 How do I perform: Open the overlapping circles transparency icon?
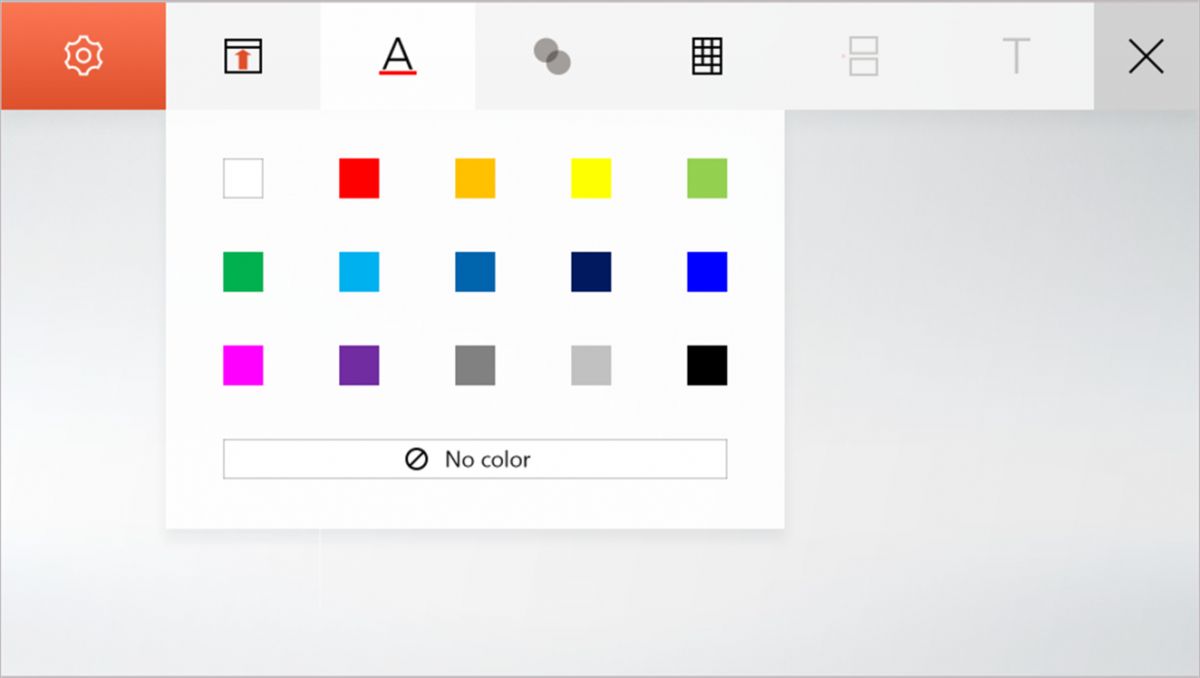(x=551, y=56)
